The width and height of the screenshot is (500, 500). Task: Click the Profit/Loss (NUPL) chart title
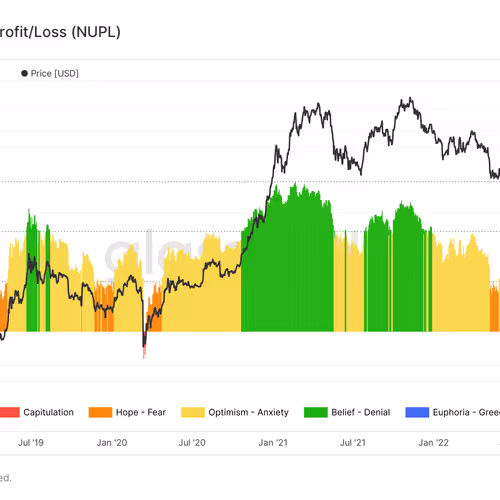pyautogui.click(x=60, y=32)
